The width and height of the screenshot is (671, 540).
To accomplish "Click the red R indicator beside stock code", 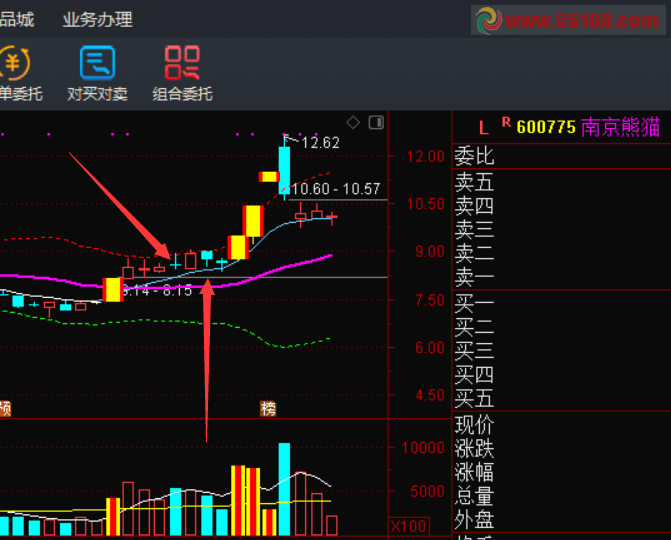I will [x=506, y=123].
